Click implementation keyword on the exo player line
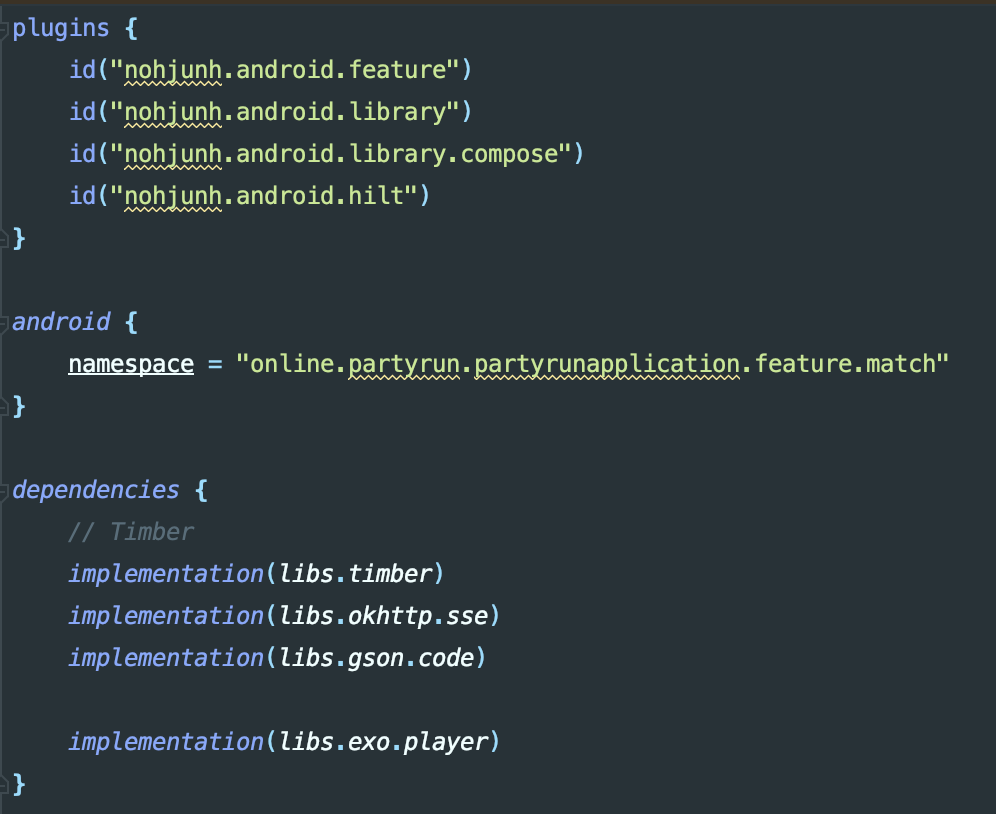Screen dimensions: 996x814 click(x=166, y=742)
